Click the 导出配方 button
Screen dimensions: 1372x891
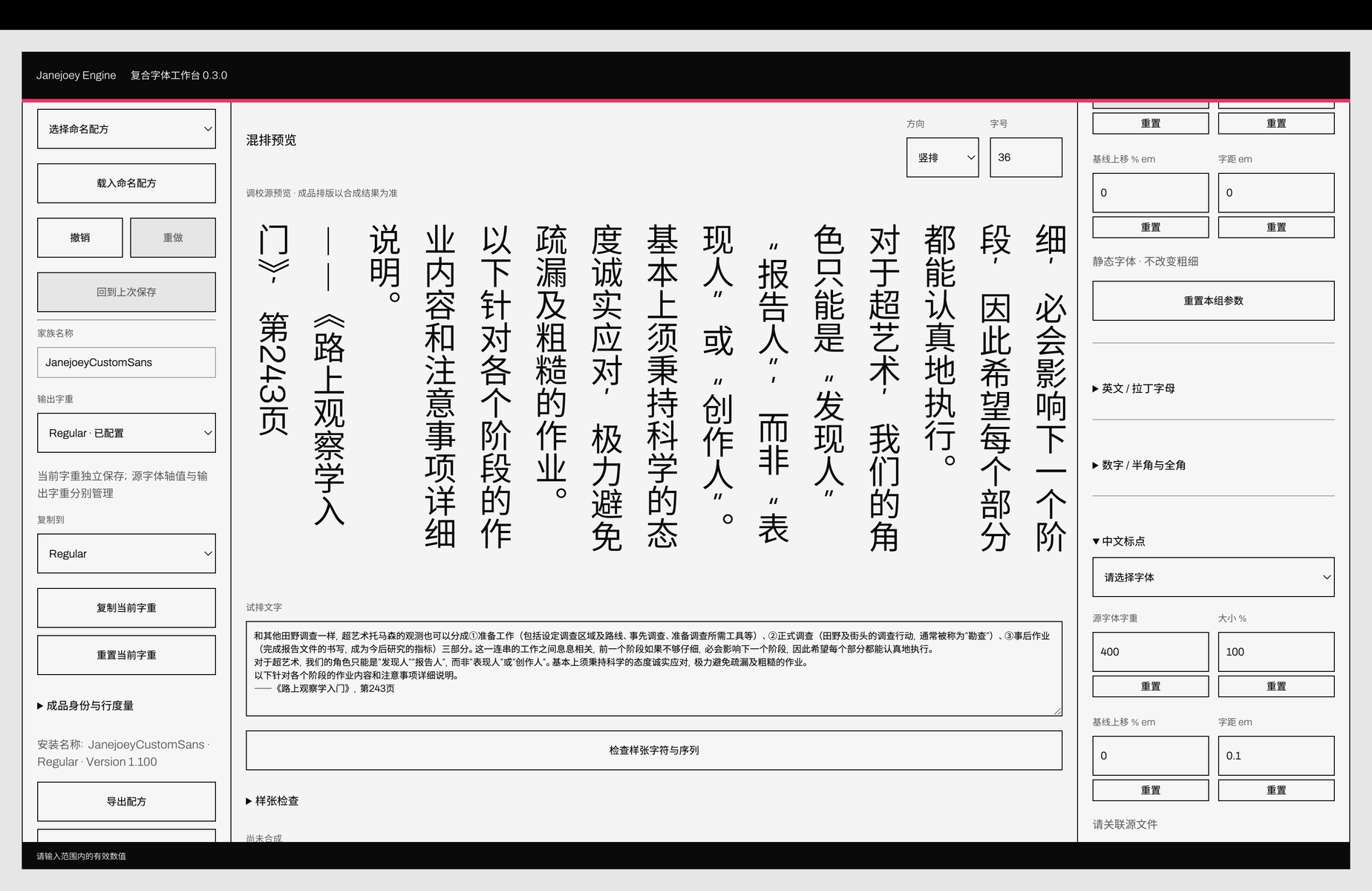tap(126, 801)
